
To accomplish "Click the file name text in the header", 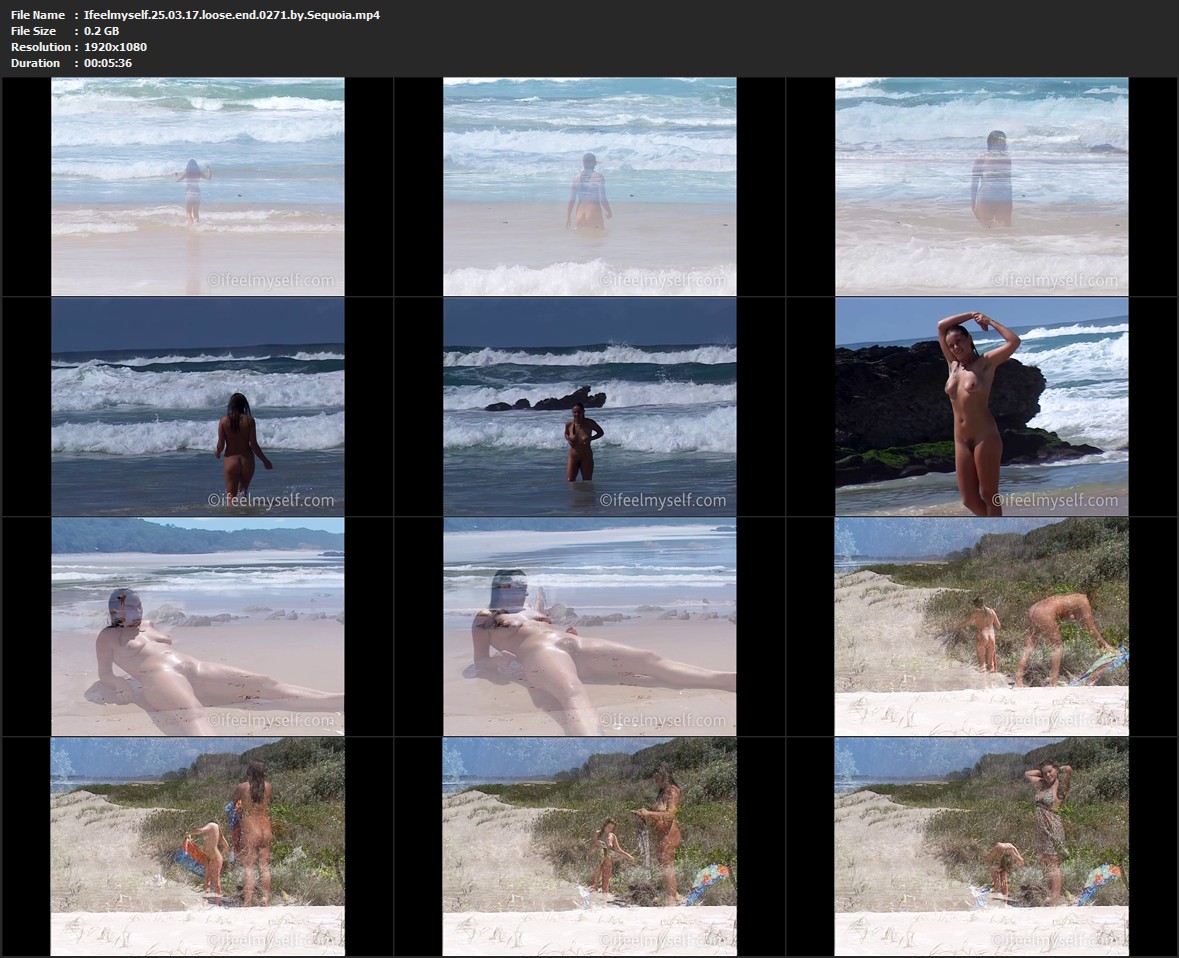I will [x=231, y=15].
